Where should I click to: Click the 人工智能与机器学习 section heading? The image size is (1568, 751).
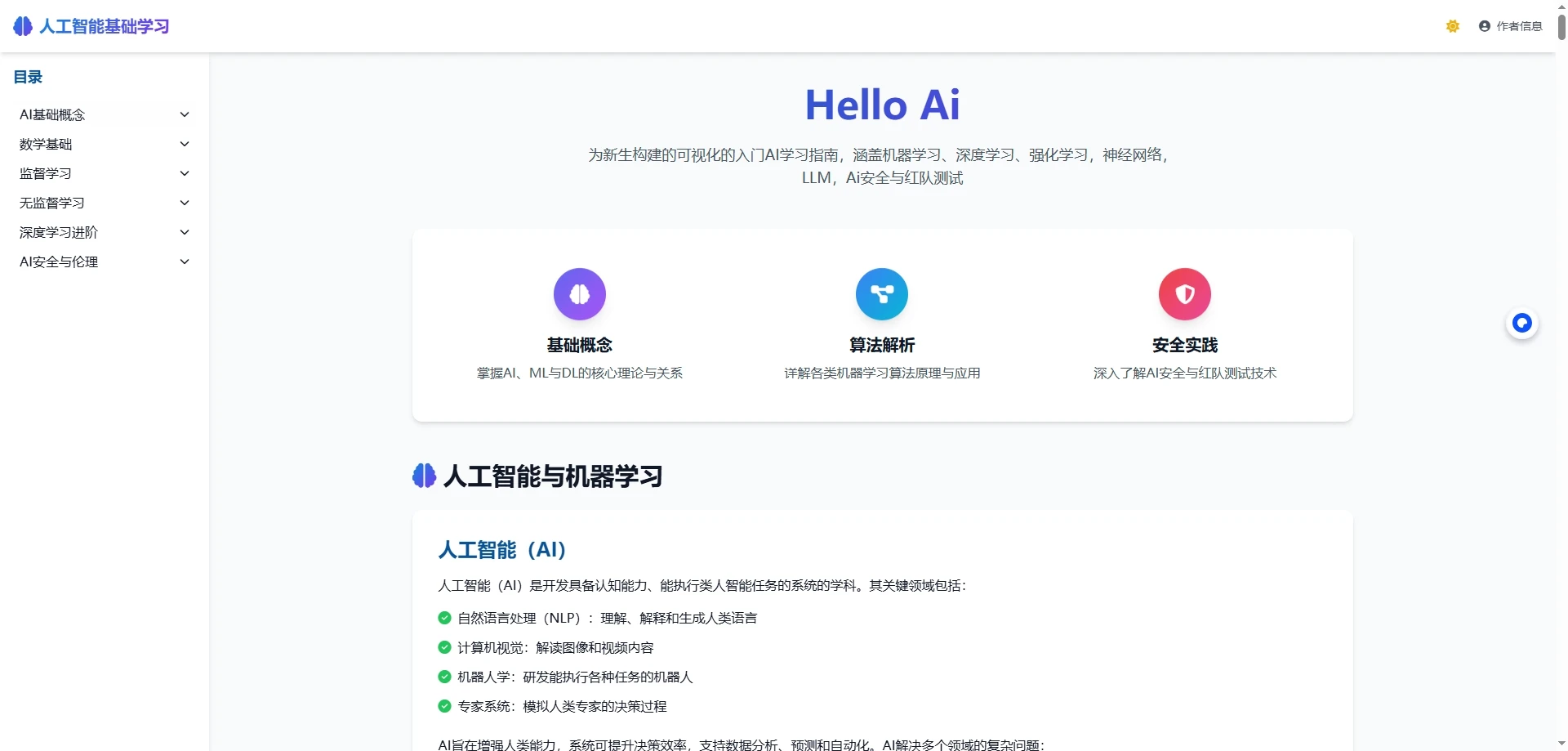[x=553, y=476]
